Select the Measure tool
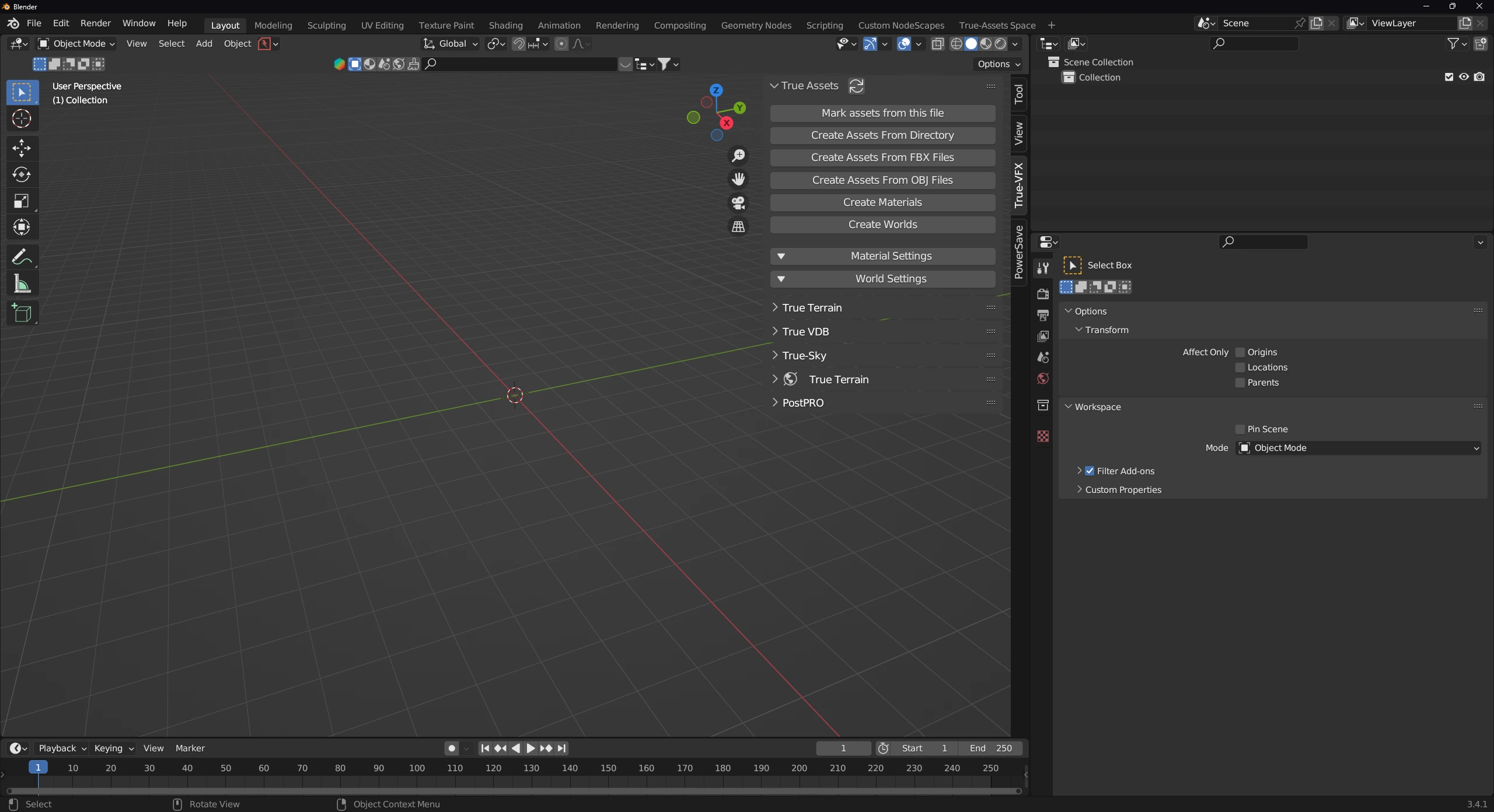 tap(22, 284)
